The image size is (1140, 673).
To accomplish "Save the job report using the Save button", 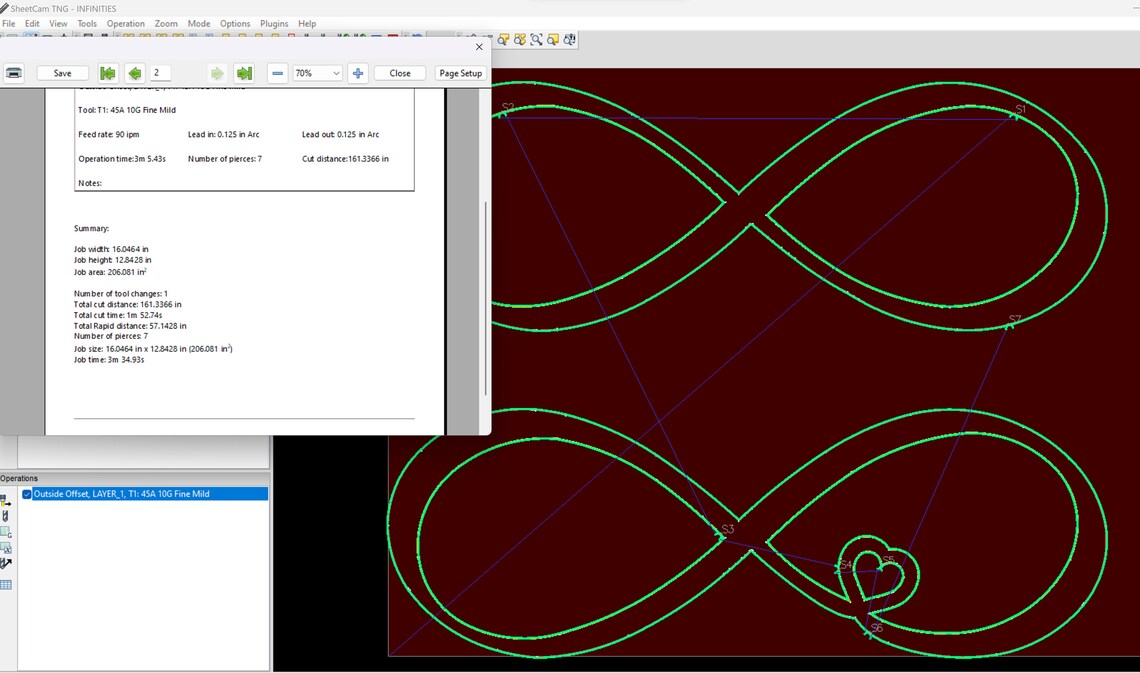I will 62,72.
